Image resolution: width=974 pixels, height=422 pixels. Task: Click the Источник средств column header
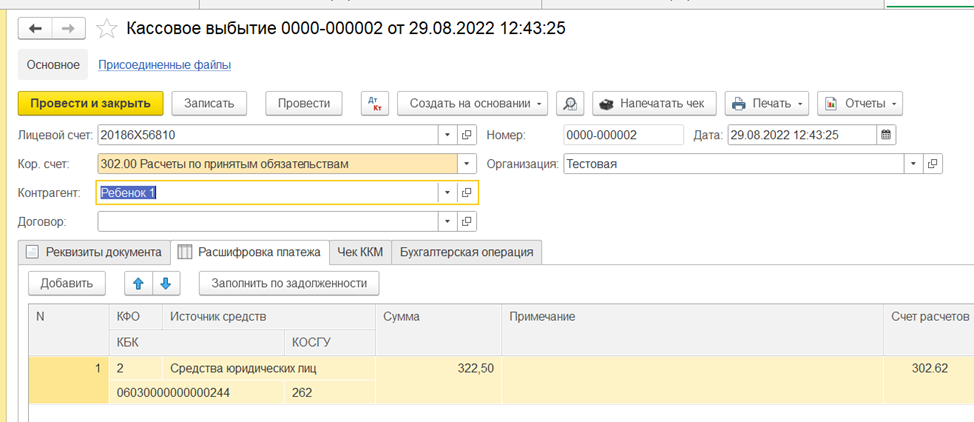(x=269, y=317)
